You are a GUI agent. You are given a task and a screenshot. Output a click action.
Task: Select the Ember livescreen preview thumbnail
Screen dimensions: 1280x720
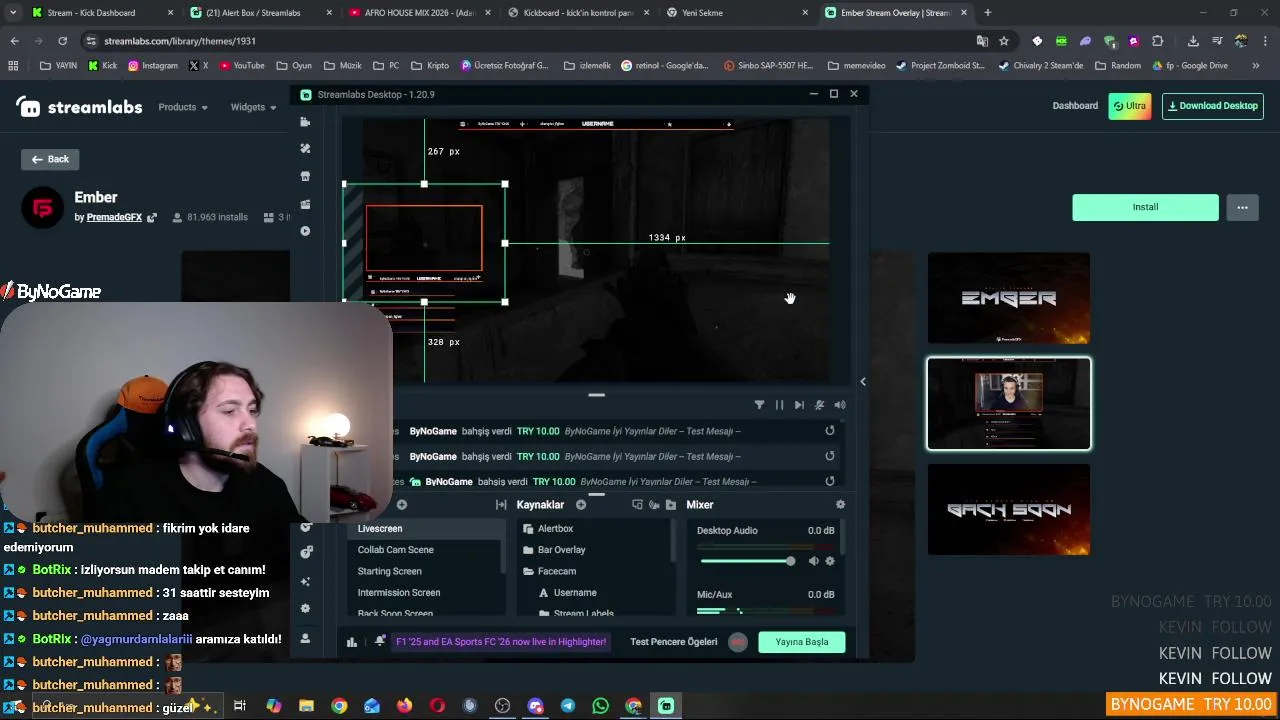click(x=1009, y=404)
